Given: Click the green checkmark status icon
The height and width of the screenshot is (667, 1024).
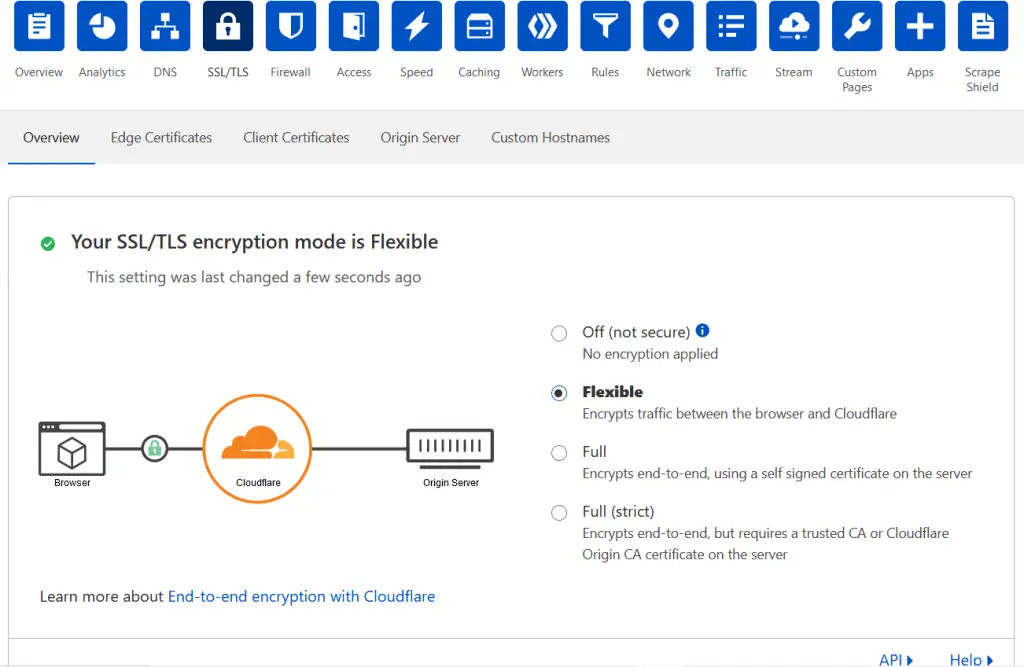Looking at the screenshot, I should (48, 244).
